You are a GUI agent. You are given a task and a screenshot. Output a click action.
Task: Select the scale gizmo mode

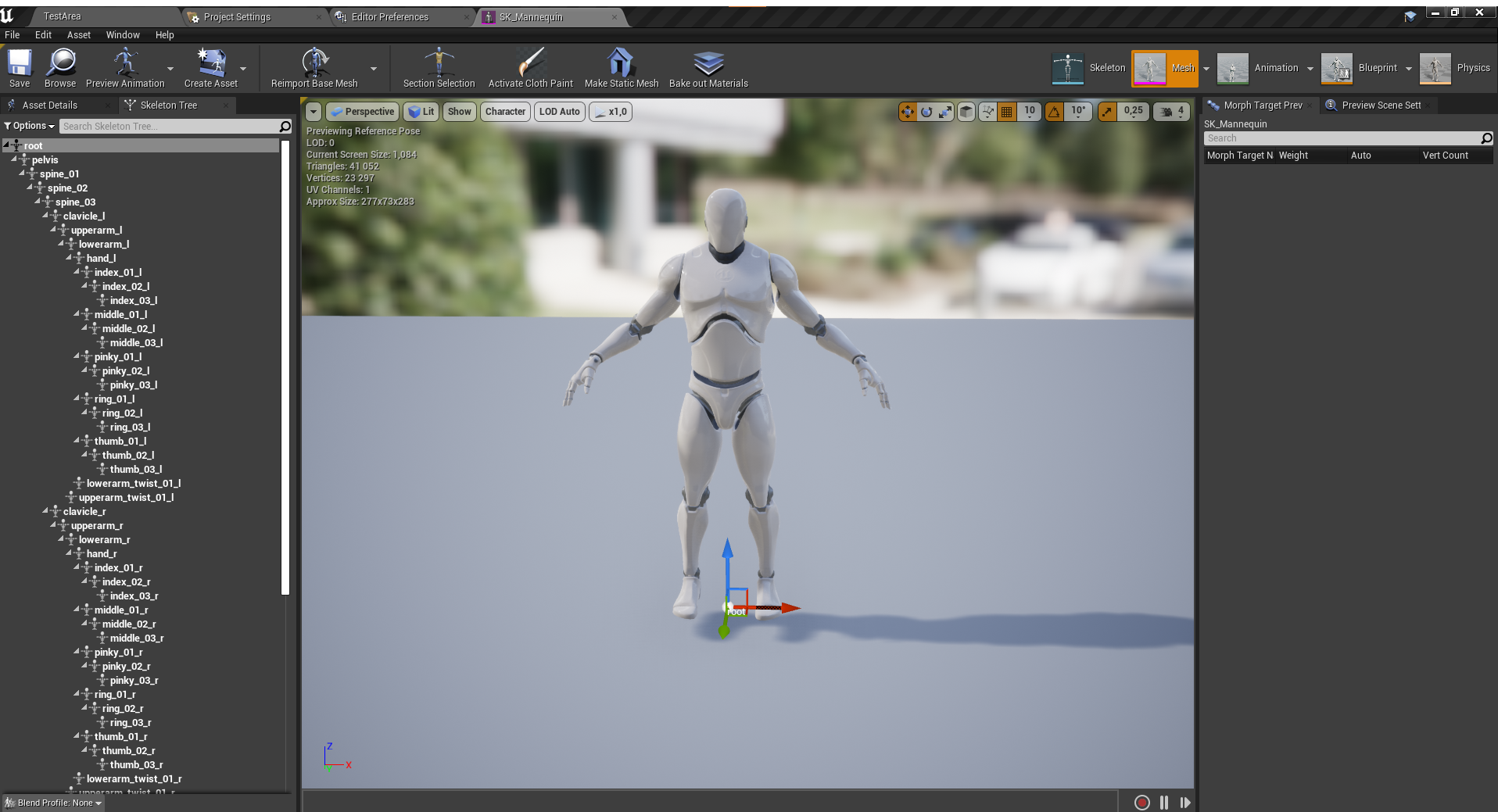coord(946,112)
